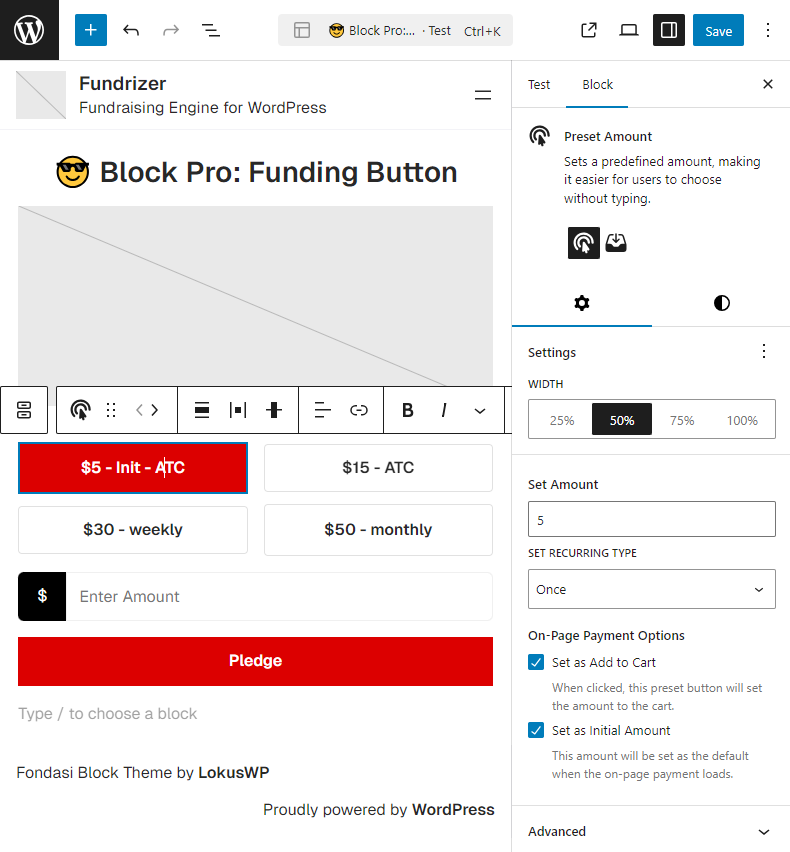Click the link icon in block toolbar
Image resolution: width=790 pixels, height=852 pixels.
tap(359, 410)
